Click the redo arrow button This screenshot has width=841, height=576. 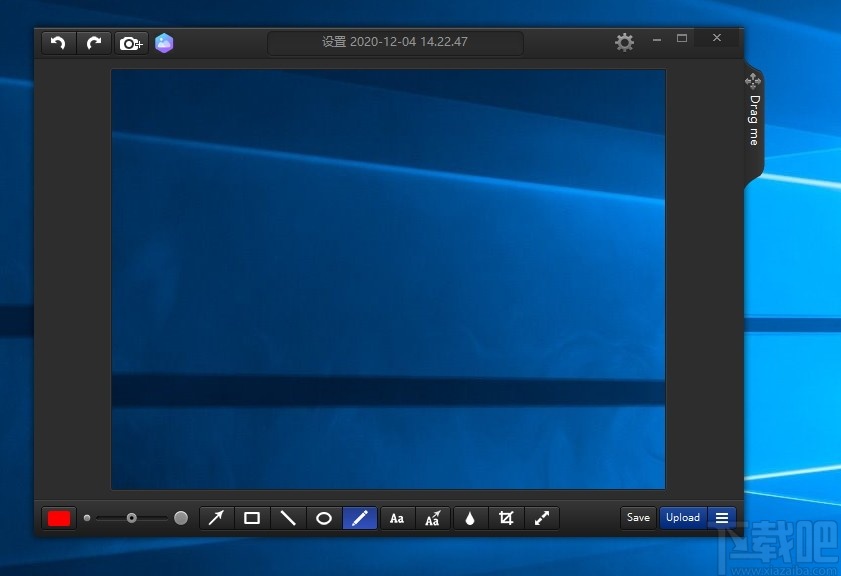94,43
